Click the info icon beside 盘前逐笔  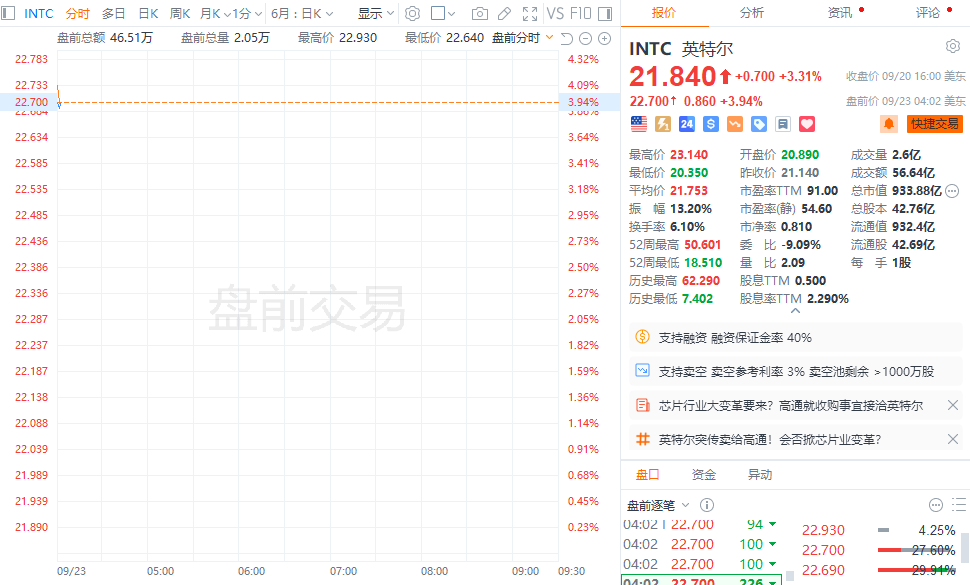pos(707,505)
